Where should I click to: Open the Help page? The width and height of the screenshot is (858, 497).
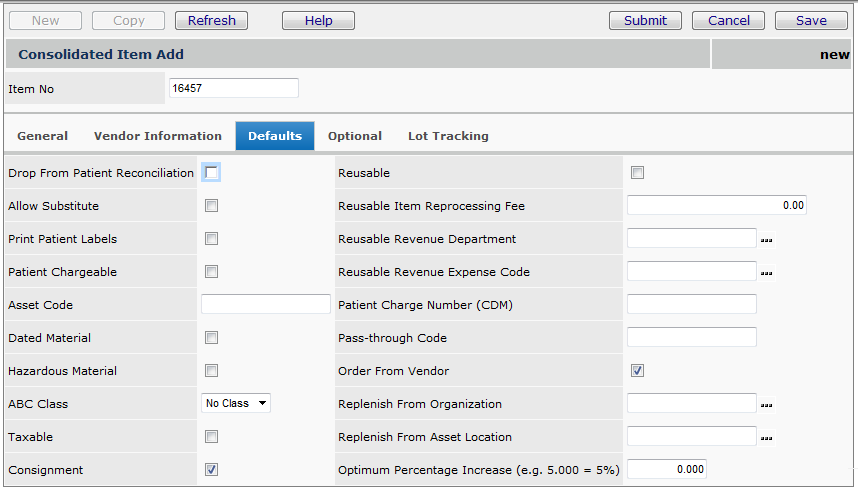(318, 21)
